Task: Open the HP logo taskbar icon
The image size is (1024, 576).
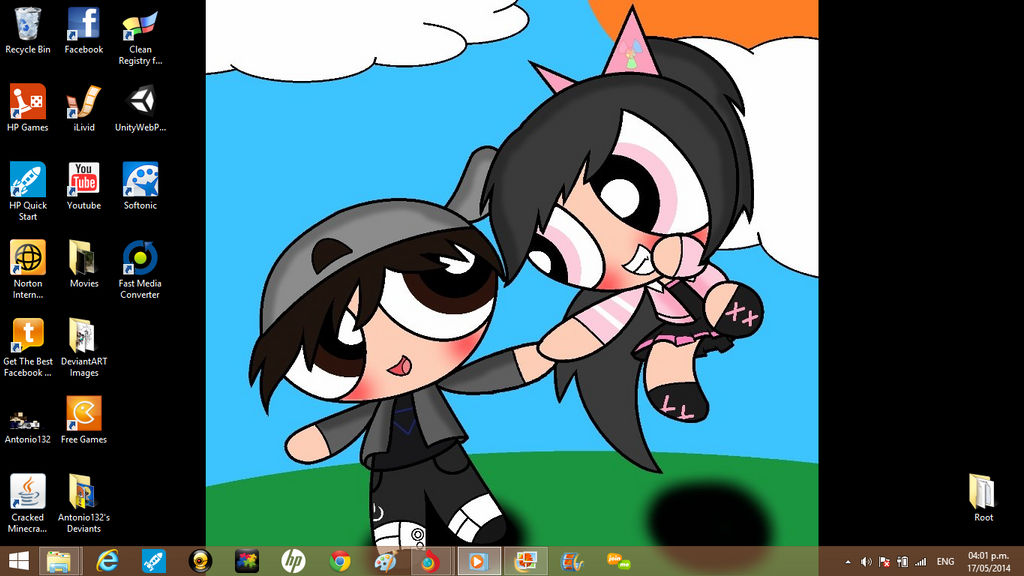Action: pyautogui.click(x=293, y=561)
